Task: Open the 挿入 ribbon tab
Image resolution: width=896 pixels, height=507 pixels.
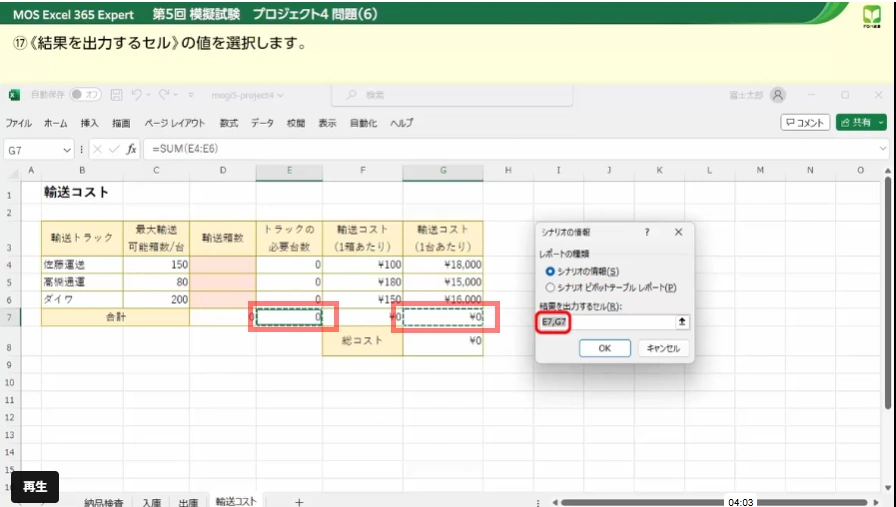Action: [x=89, y=123]
